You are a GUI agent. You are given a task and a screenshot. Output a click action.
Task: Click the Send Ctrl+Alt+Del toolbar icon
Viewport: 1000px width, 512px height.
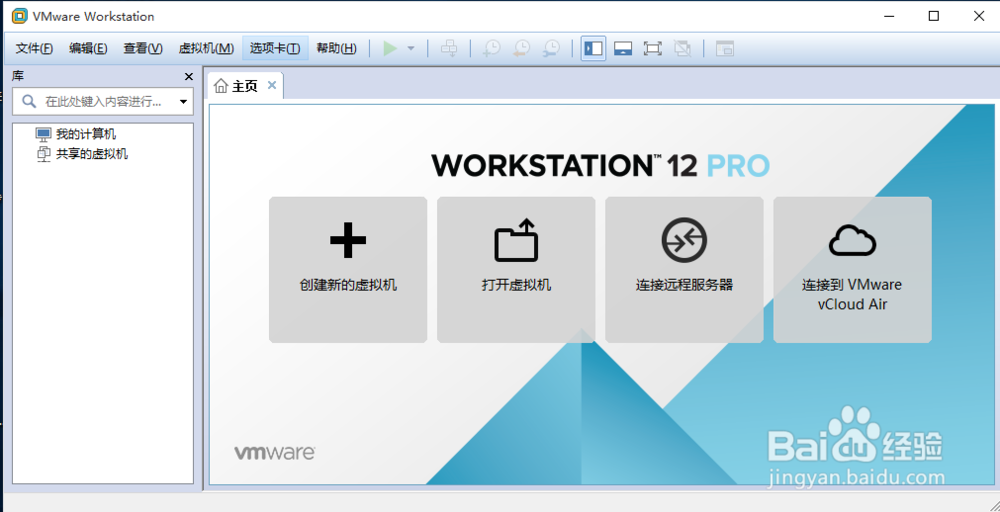coord(450,48)
